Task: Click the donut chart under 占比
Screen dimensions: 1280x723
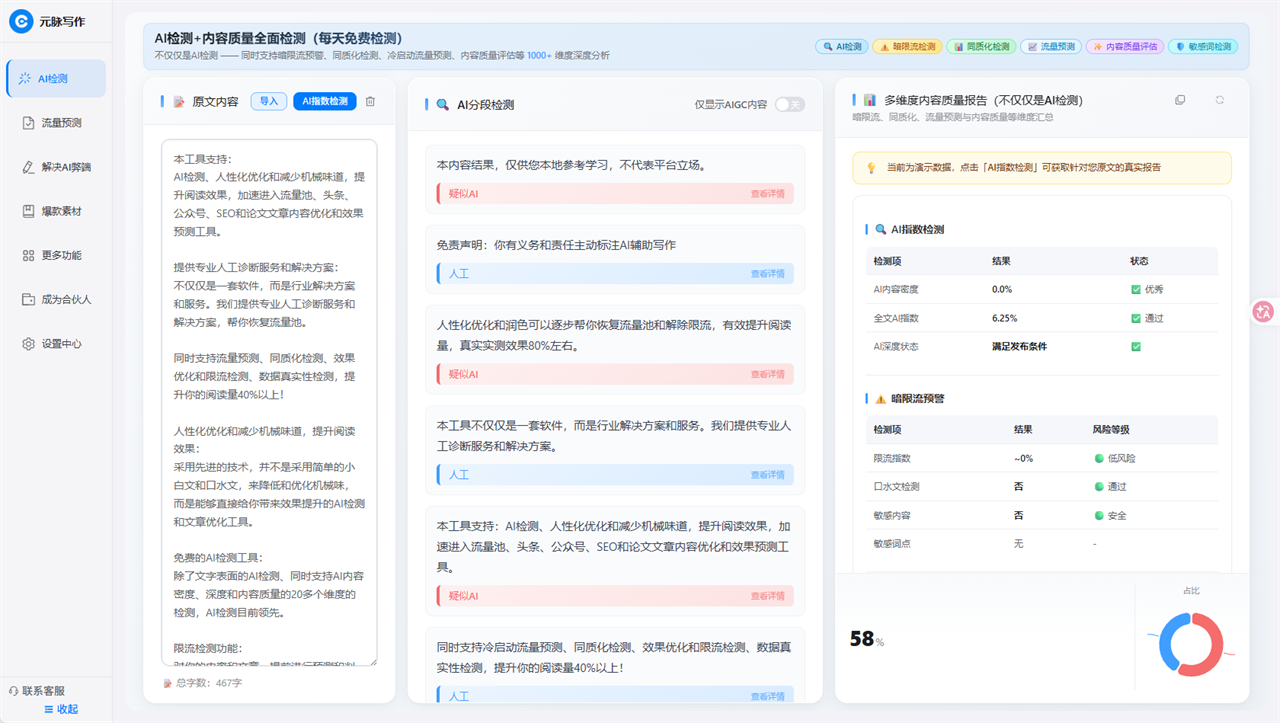Action: [x=1190, y=645]
